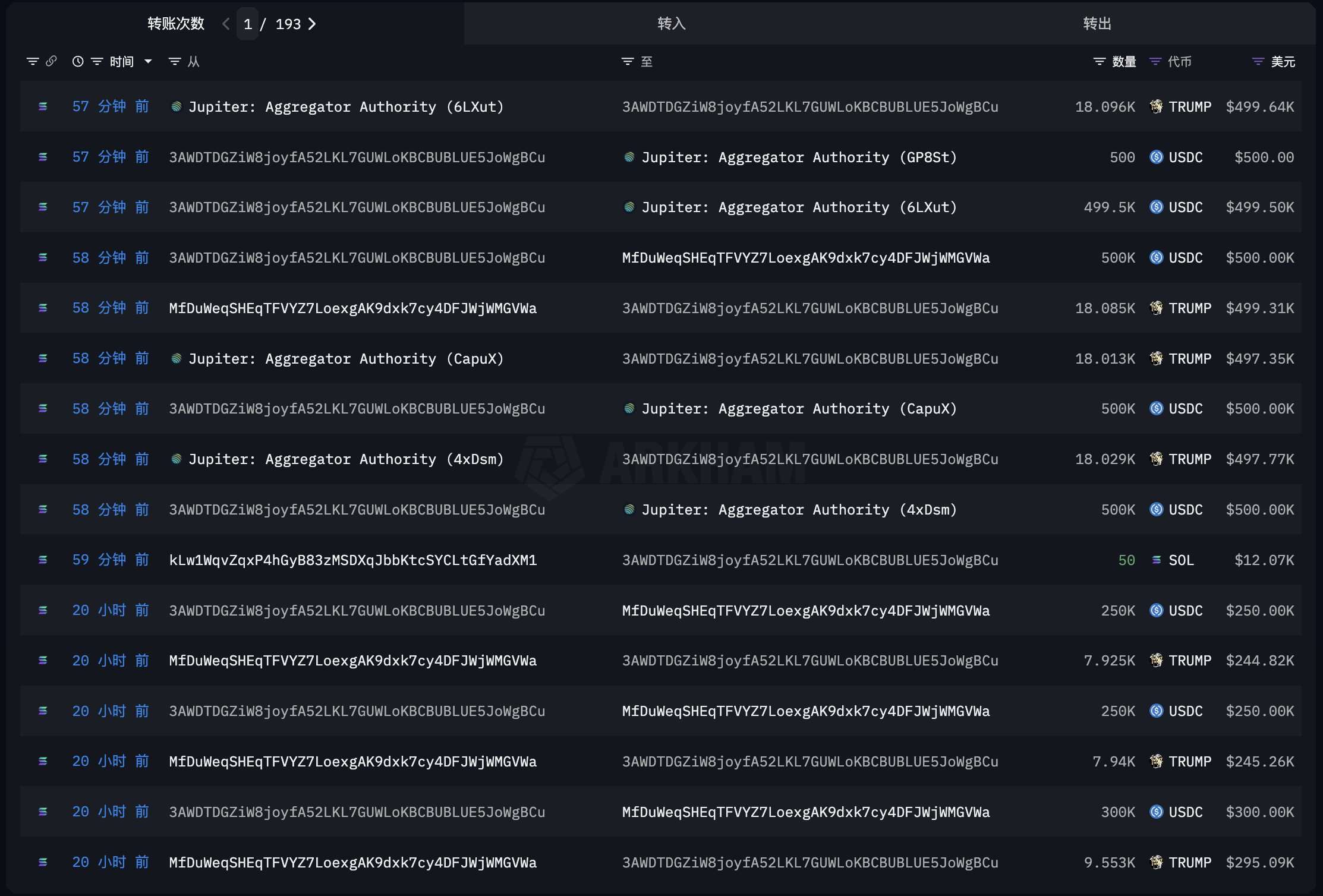Select the 转账次数 tab

tap(176, 24)
